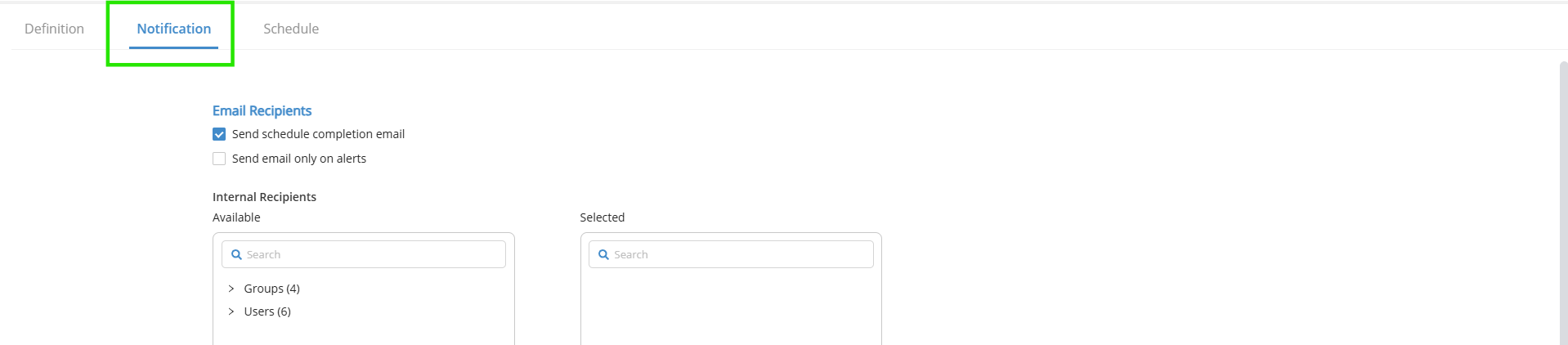Click the 'Send email only on alerts' label text
This screenshot has width=1568, height=345.
(299, 159)
